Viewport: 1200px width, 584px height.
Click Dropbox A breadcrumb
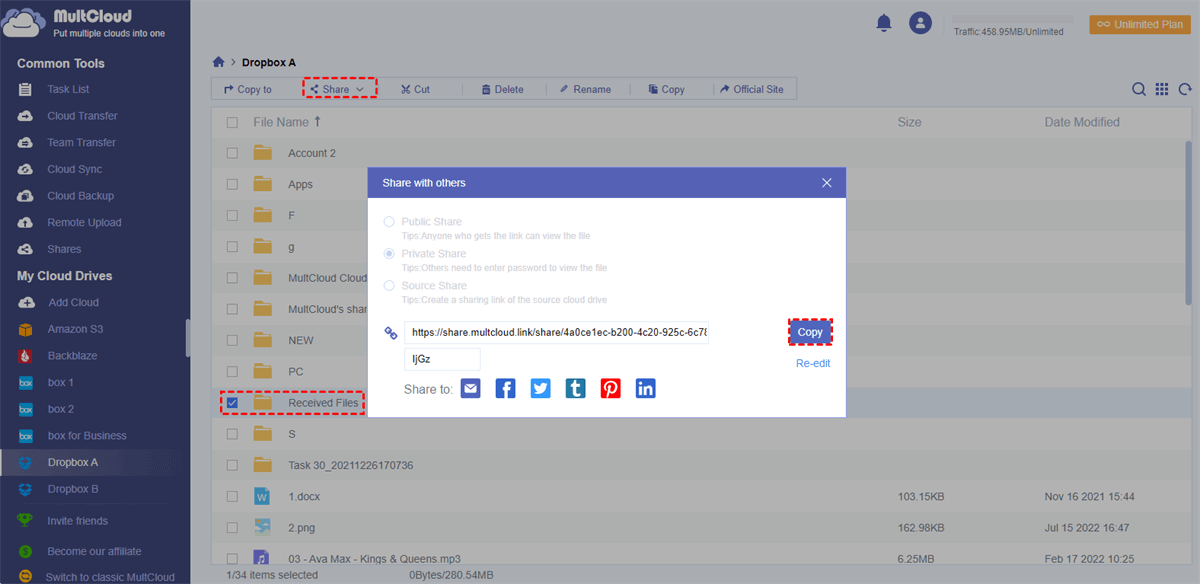tap(269, 62)
